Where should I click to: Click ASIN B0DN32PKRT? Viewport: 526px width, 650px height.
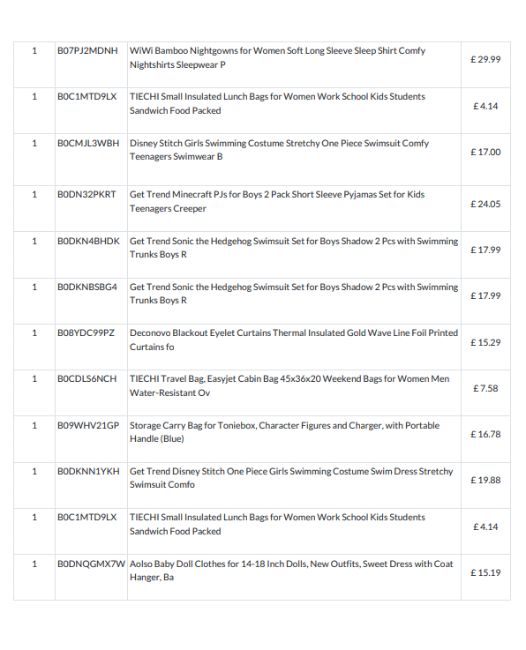[x=87, y=194]
